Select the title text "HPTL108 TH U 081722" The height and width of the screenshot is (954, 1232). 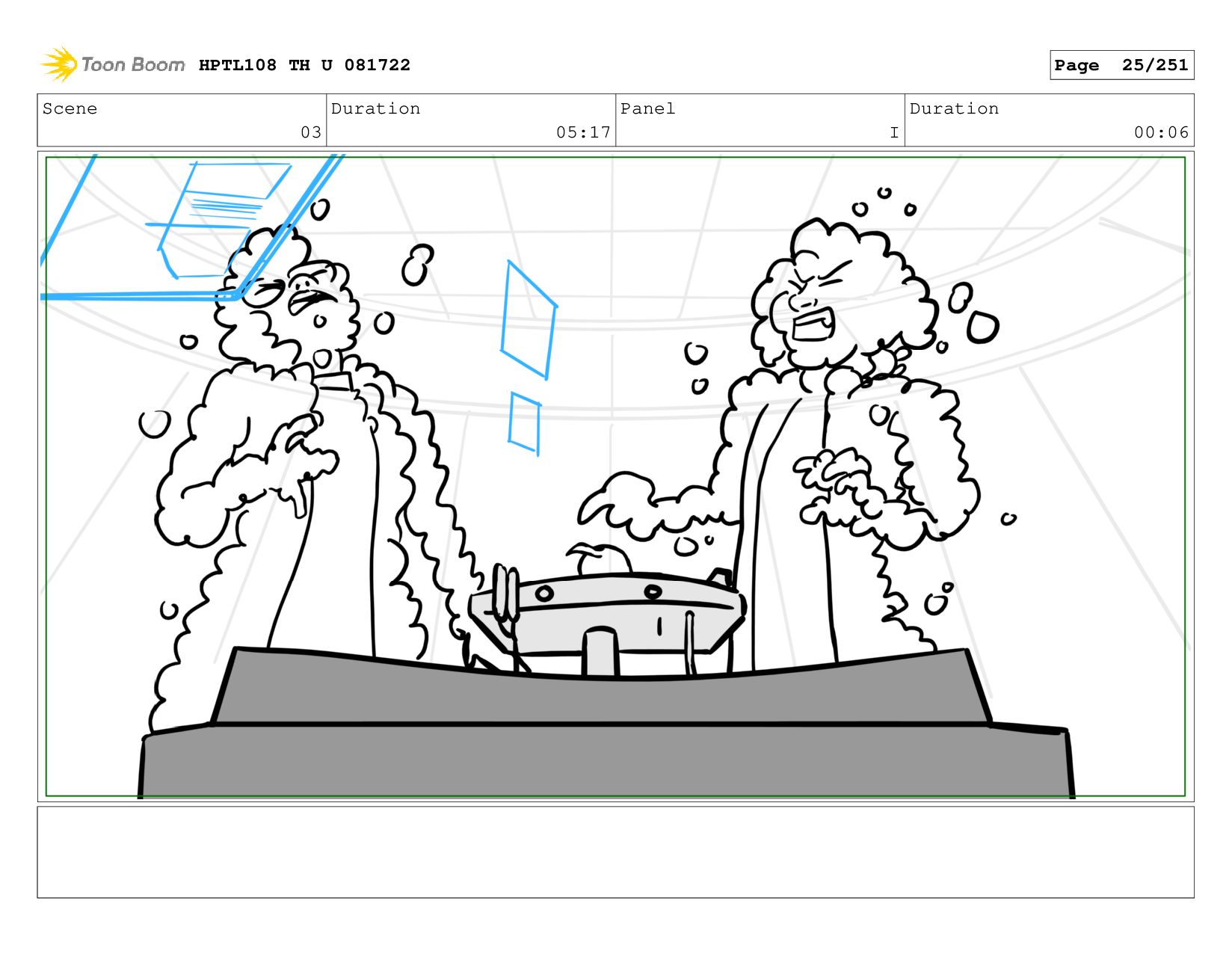[x=304, y=65]
